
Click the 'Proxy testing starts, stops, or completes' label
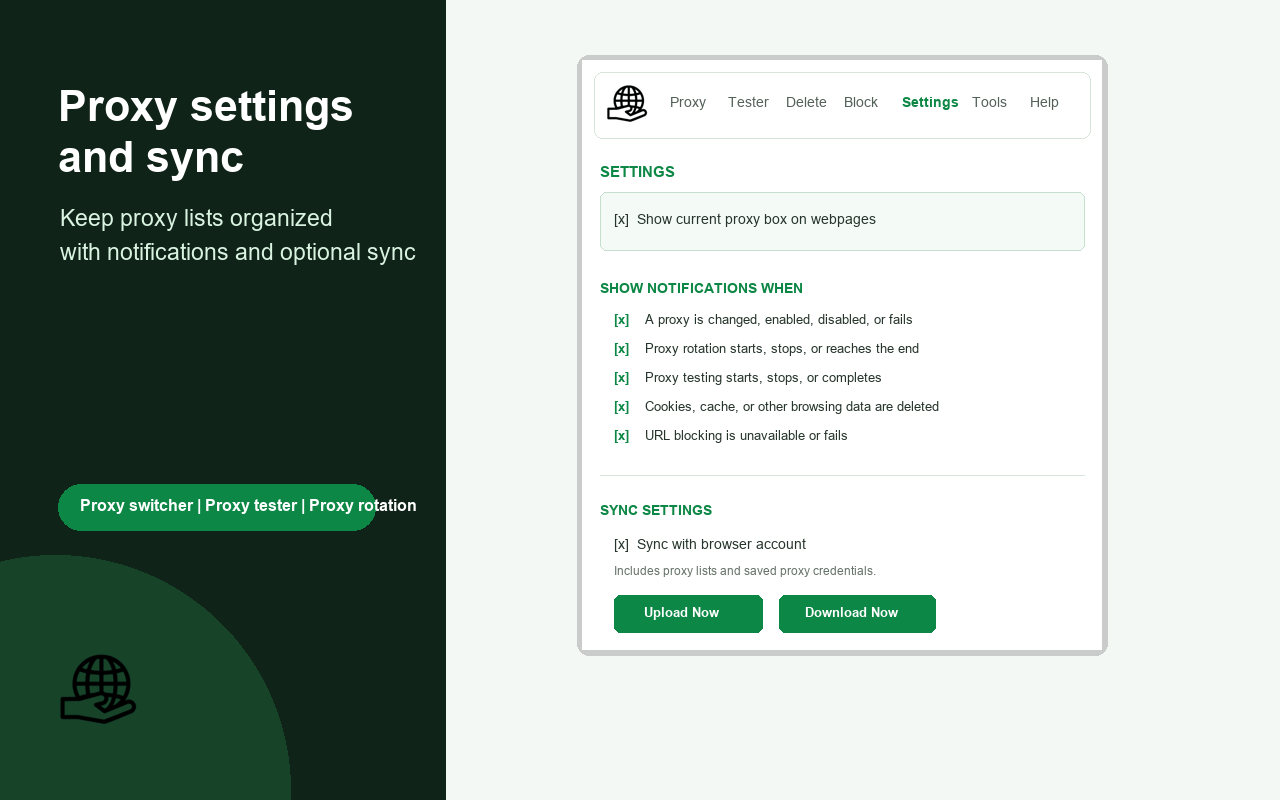click(x=763, y=378)
